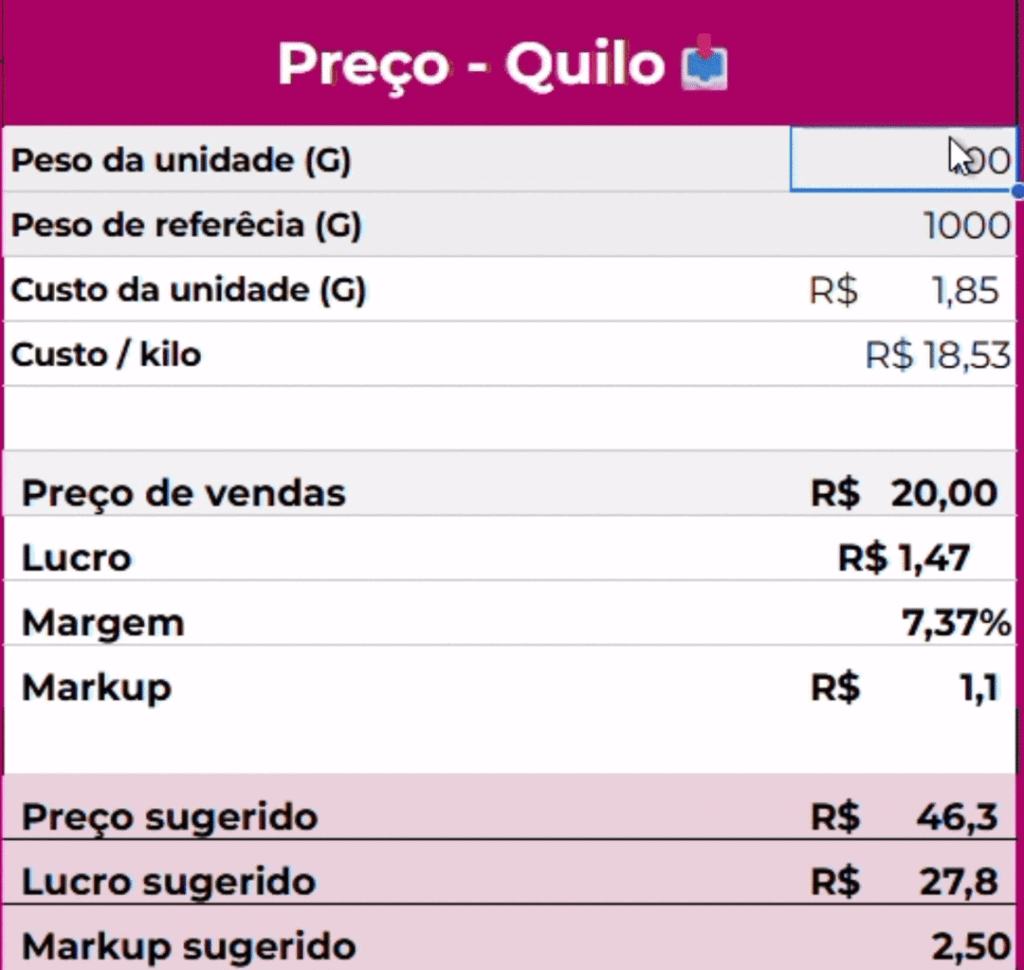Select the Preço de vendas label cell
This screenshot has width=1024, height=970.
pyautogui.click(x=184, y=493)
